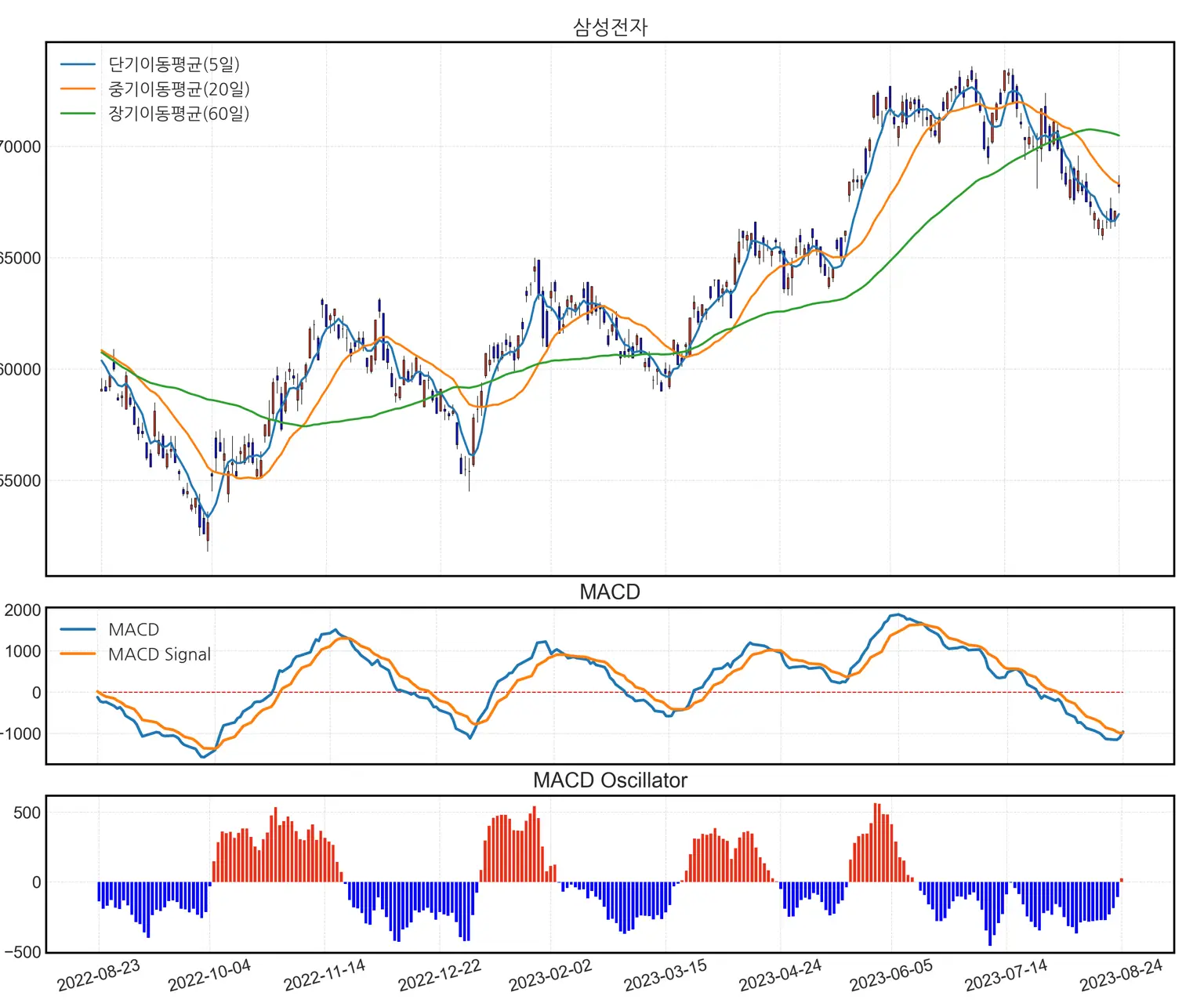Screen dimensions: 1204x1003
Task: Click the MACD title above the middle chart
Action: pyautogui.click(x=610, y=592)
